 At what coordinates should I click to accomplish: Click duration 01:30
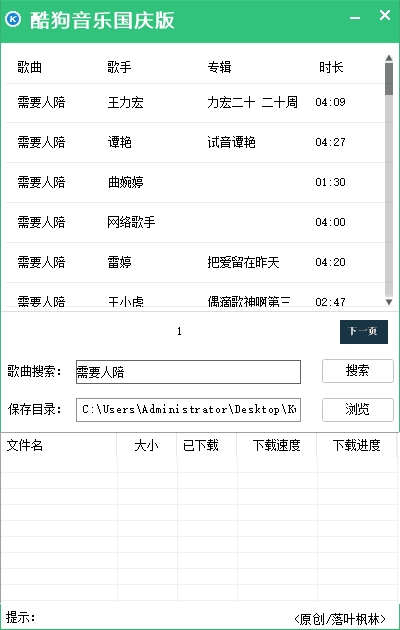coord(330,182)
